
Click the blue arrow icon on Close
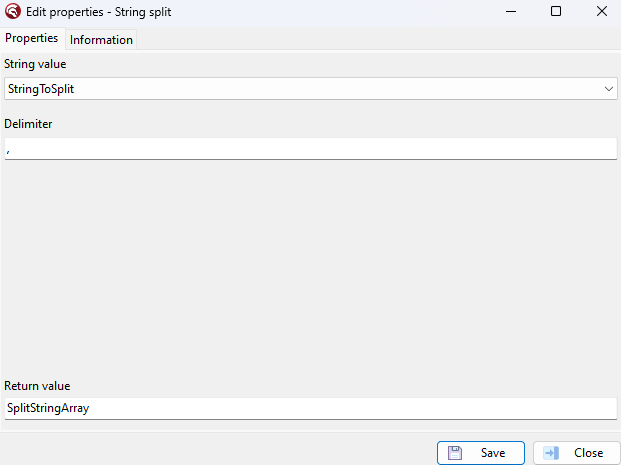tap(551, 452)
